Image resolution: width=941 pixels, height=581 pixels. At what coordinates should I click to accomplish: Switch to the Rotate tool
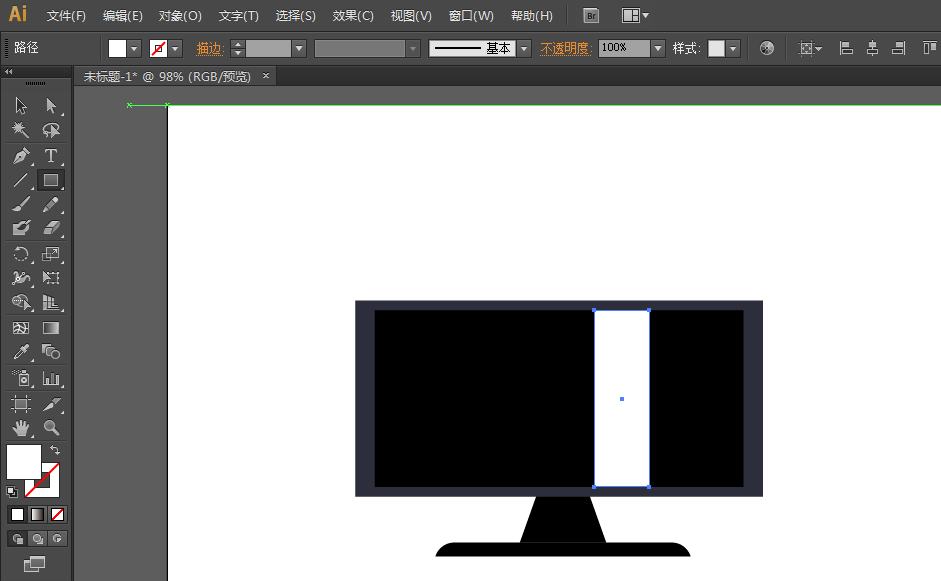tap(20, 254)
